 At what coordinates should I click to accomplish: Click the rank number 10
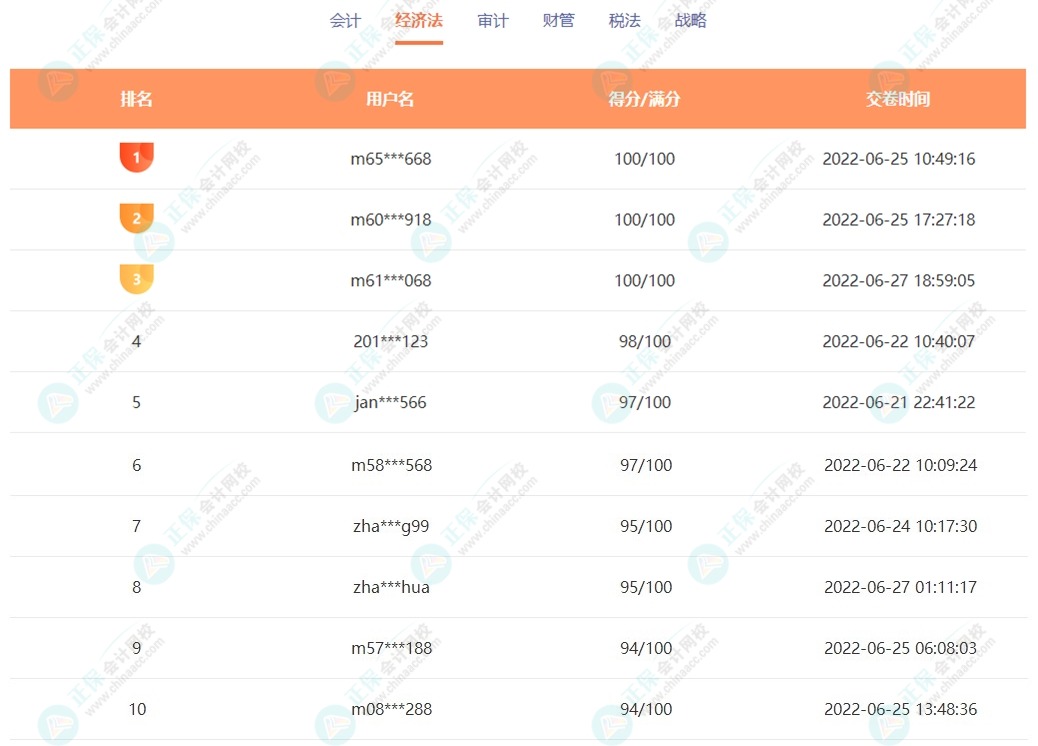[x=137, y=709]
